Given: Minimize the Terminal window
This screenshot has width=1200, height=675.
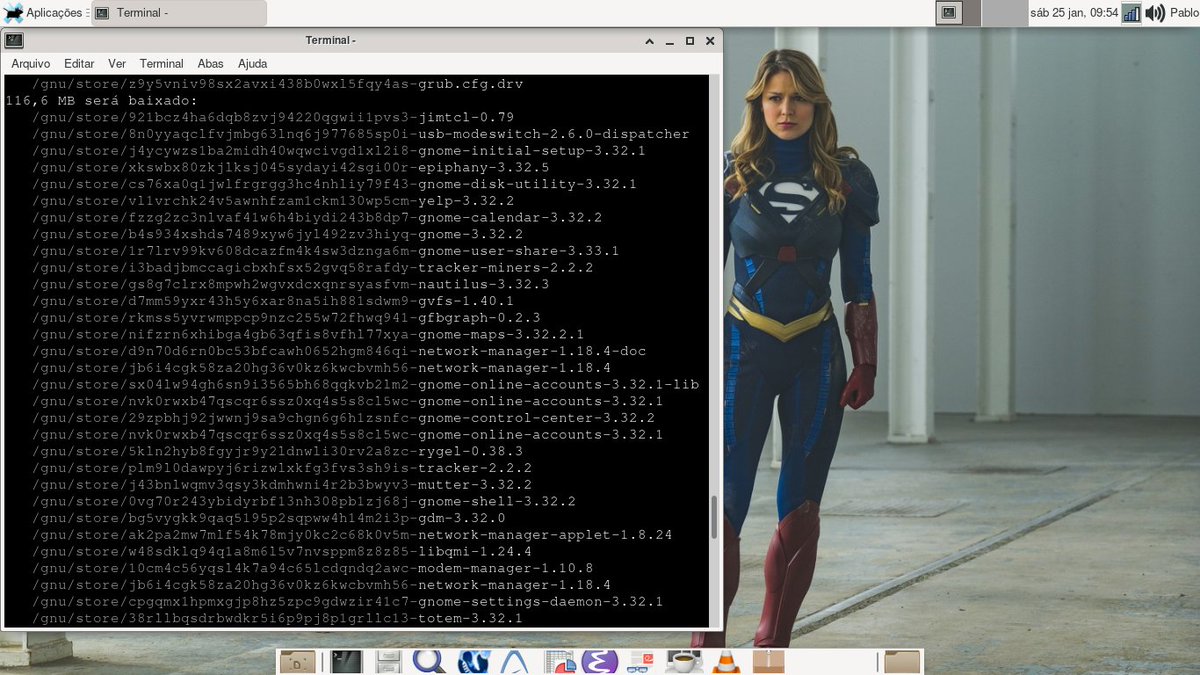Looking at the screenshot, I should (670, 41).
